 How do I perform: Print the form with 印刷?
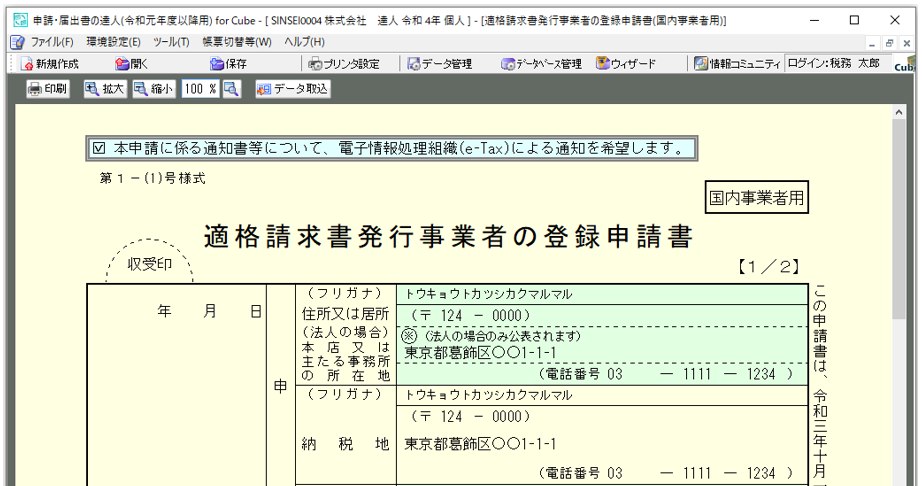coord(48,89)
